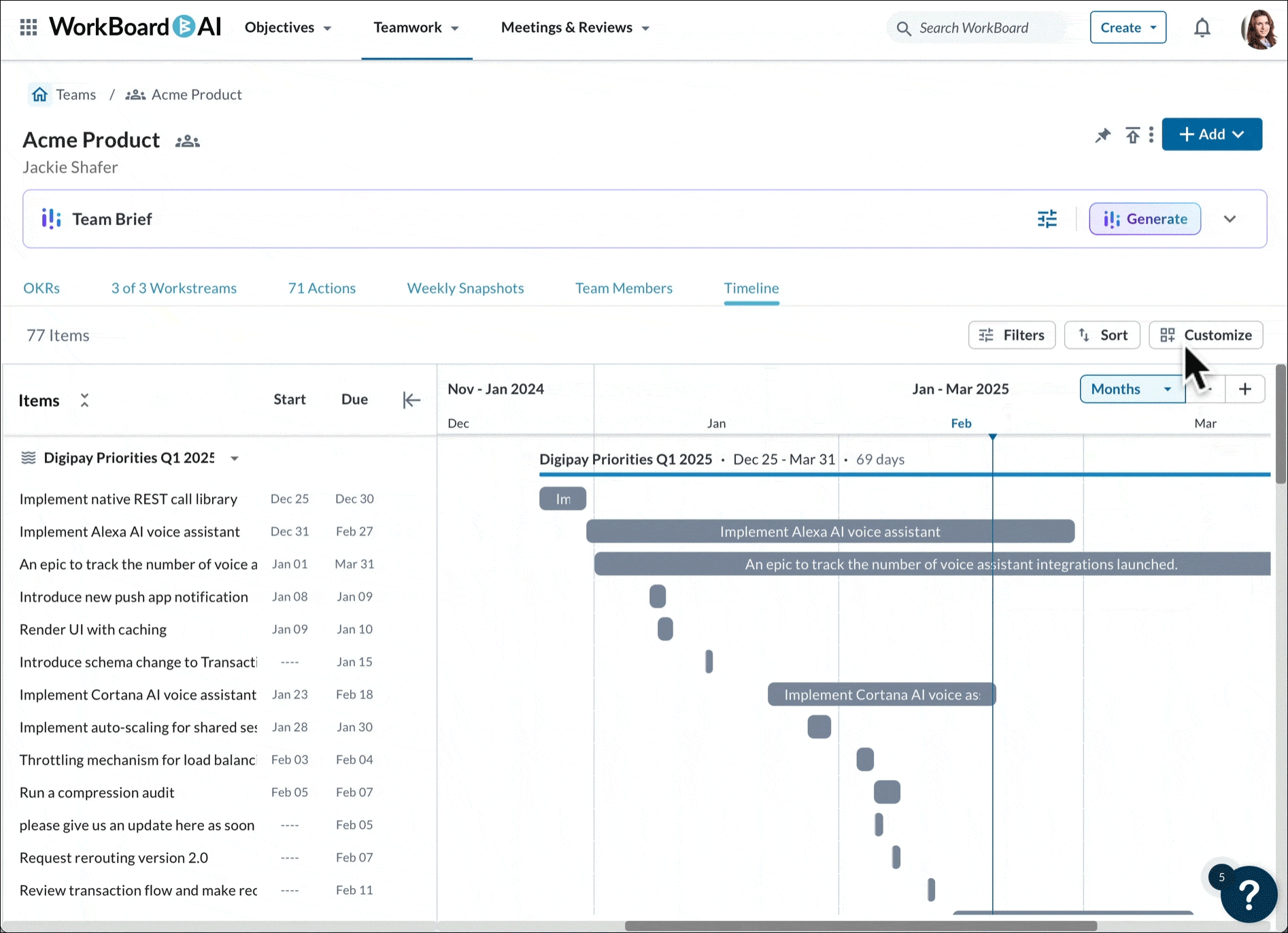
Task: Switch to the 71 Actions tab
Action: pyautogui.click(x=322, y=288)
